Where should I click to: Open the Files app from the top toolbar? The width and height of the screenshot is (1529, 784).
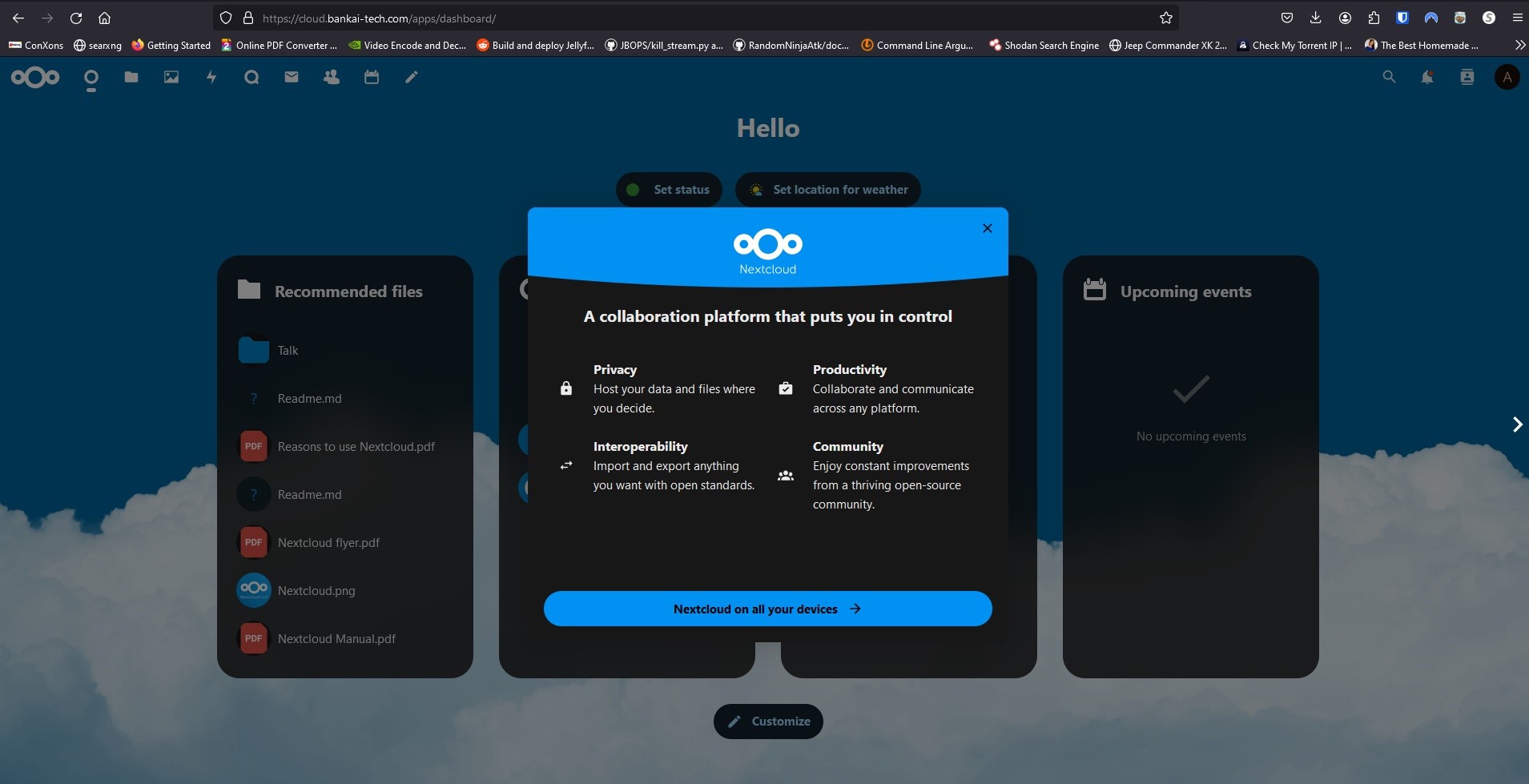coord(131,77)
